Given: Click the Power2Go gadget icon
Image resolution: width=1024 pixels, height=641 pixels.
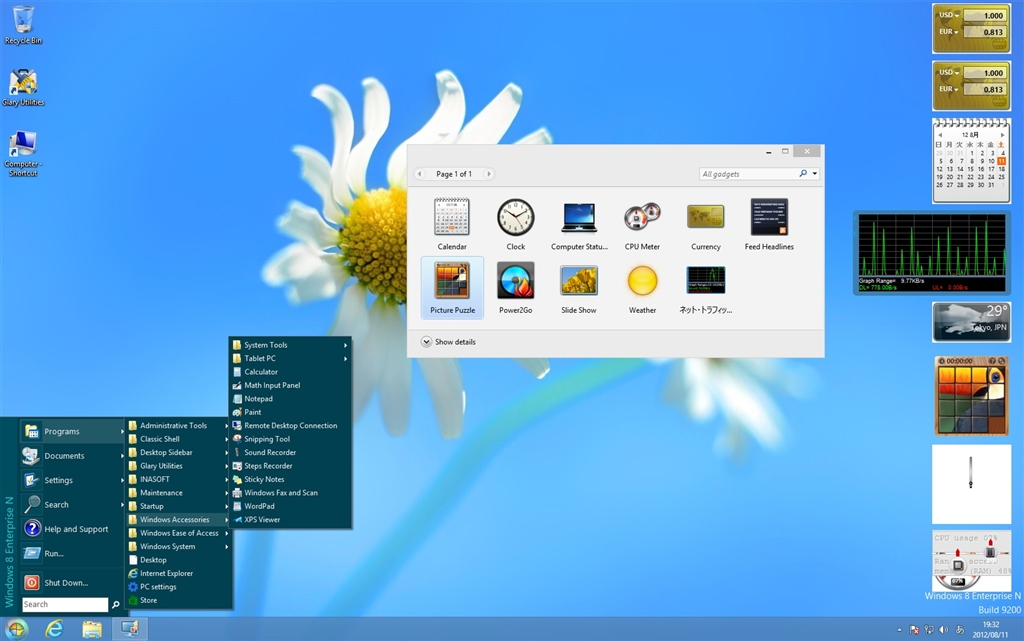Looking at the screenshot, I should point(516,282).
